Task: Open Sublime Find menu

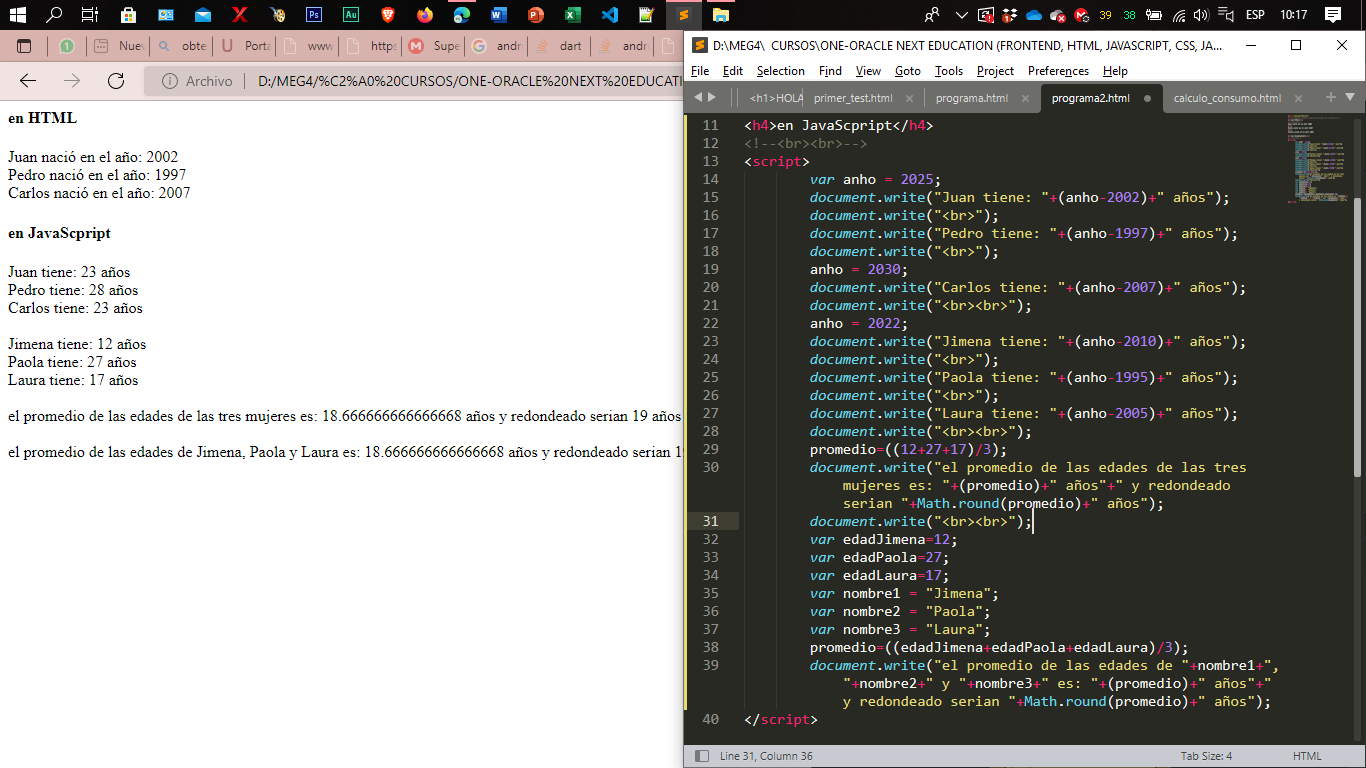Action: [x=830, y=71]
